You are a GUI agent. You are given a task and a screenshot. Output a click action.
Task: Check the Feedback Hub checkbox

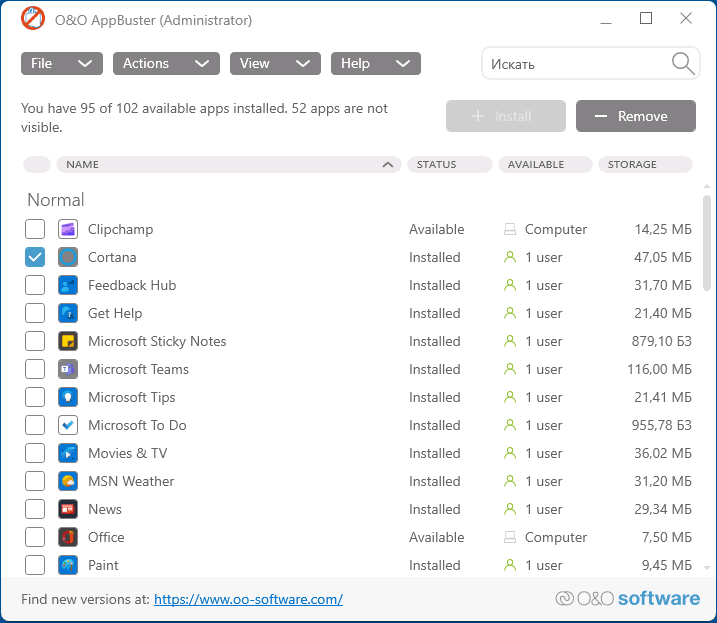(35, 285)
